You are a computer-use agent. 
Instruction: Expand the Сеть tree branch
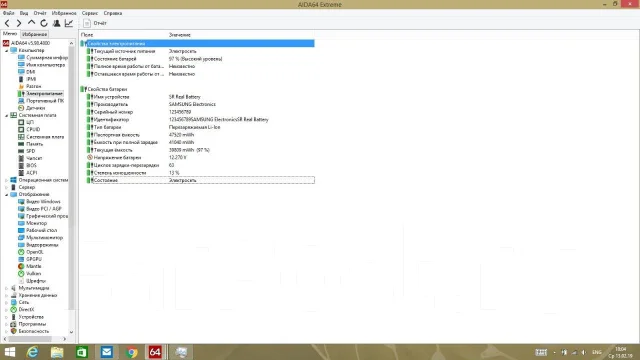click(x=7, y=302)
